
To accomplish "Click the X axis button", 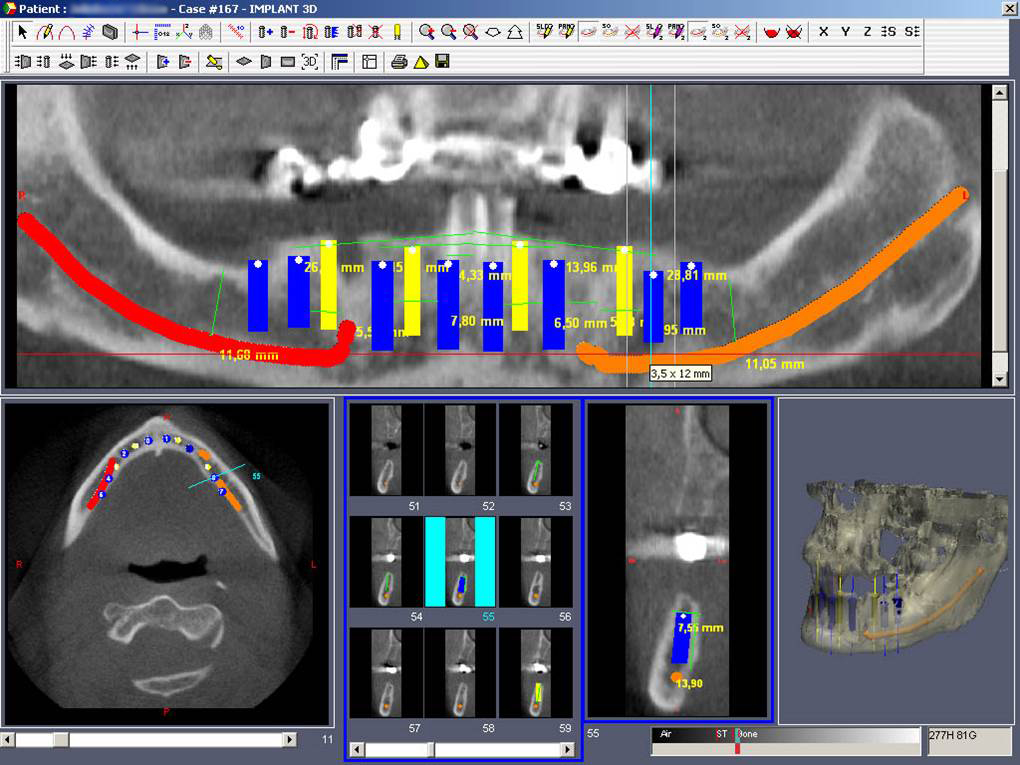I will [x=823, y=32].
